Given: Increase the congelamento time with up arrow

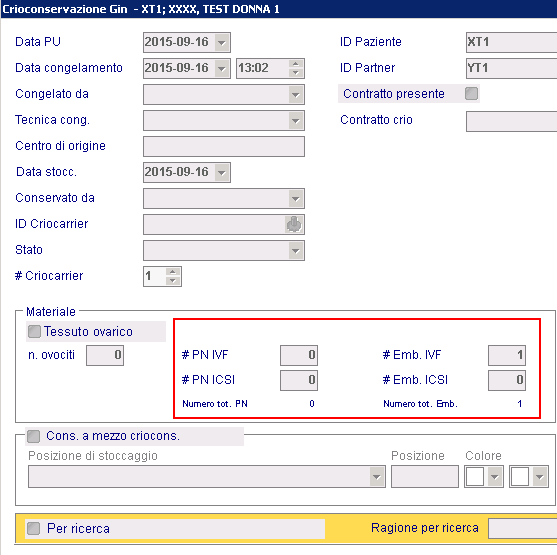Looking at the screenshot, I should click(296, 64).
